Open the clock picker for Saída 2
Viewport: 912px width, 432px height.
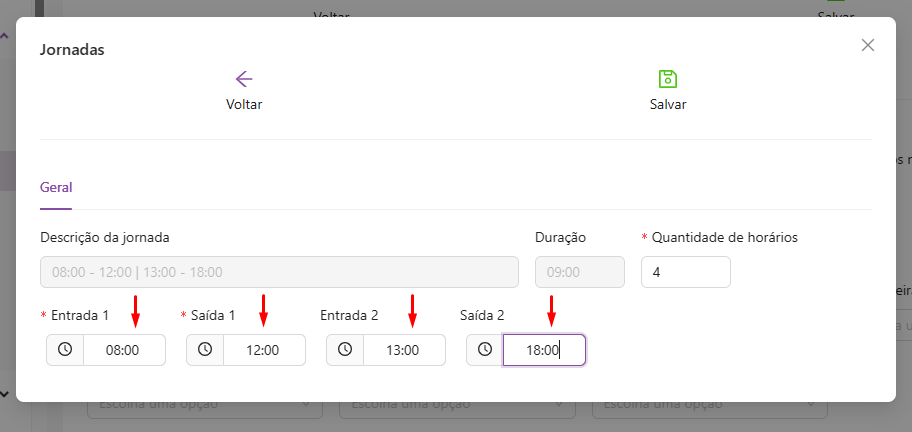(x=485, y=350)
